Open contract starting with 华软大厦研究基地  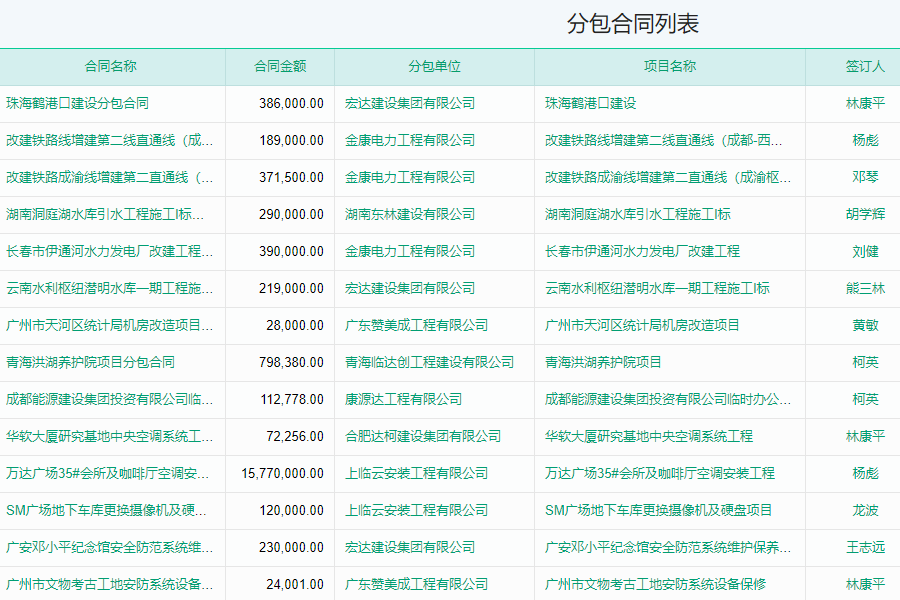tap(110, 436)
